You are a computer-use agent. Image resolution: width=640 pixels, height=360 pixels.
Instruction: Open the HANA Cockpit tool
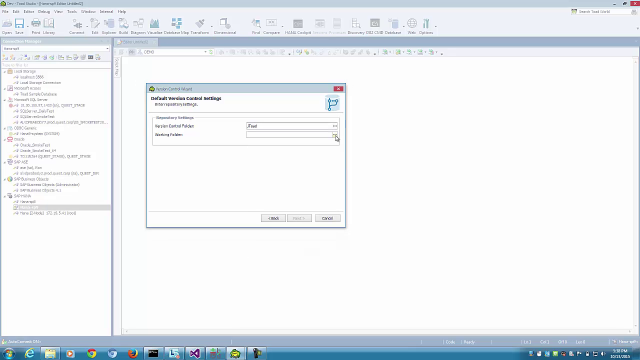pyautogui.click(x=298, y=26)
